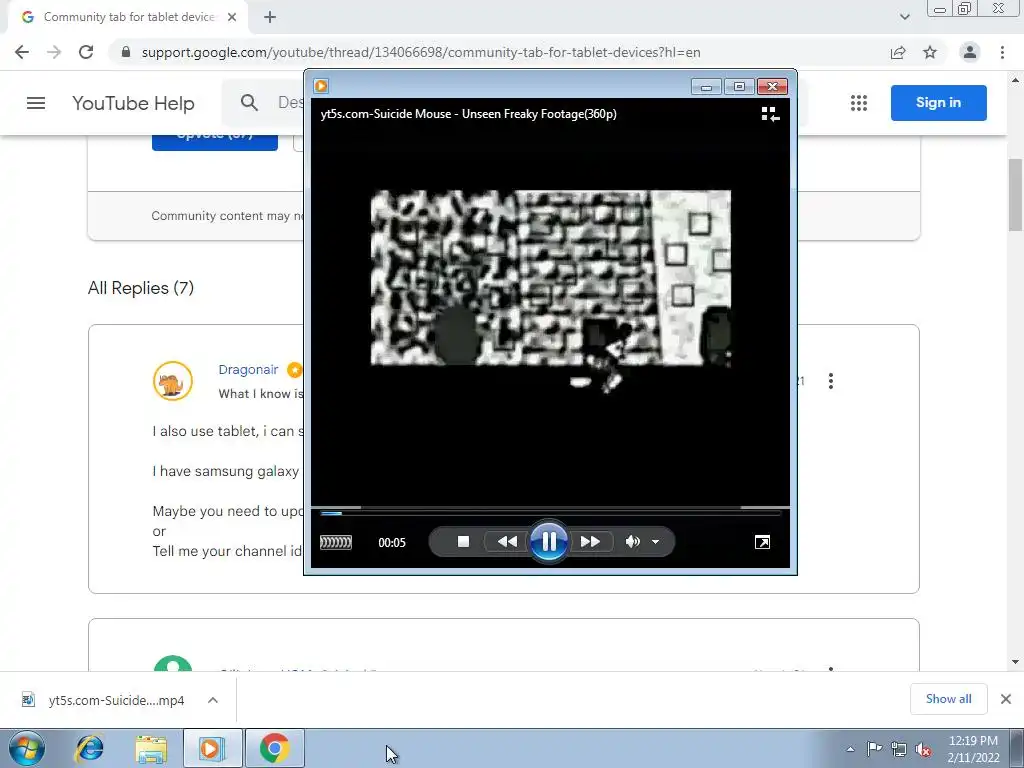Expand download item options chevron

[x=213, y=700]
